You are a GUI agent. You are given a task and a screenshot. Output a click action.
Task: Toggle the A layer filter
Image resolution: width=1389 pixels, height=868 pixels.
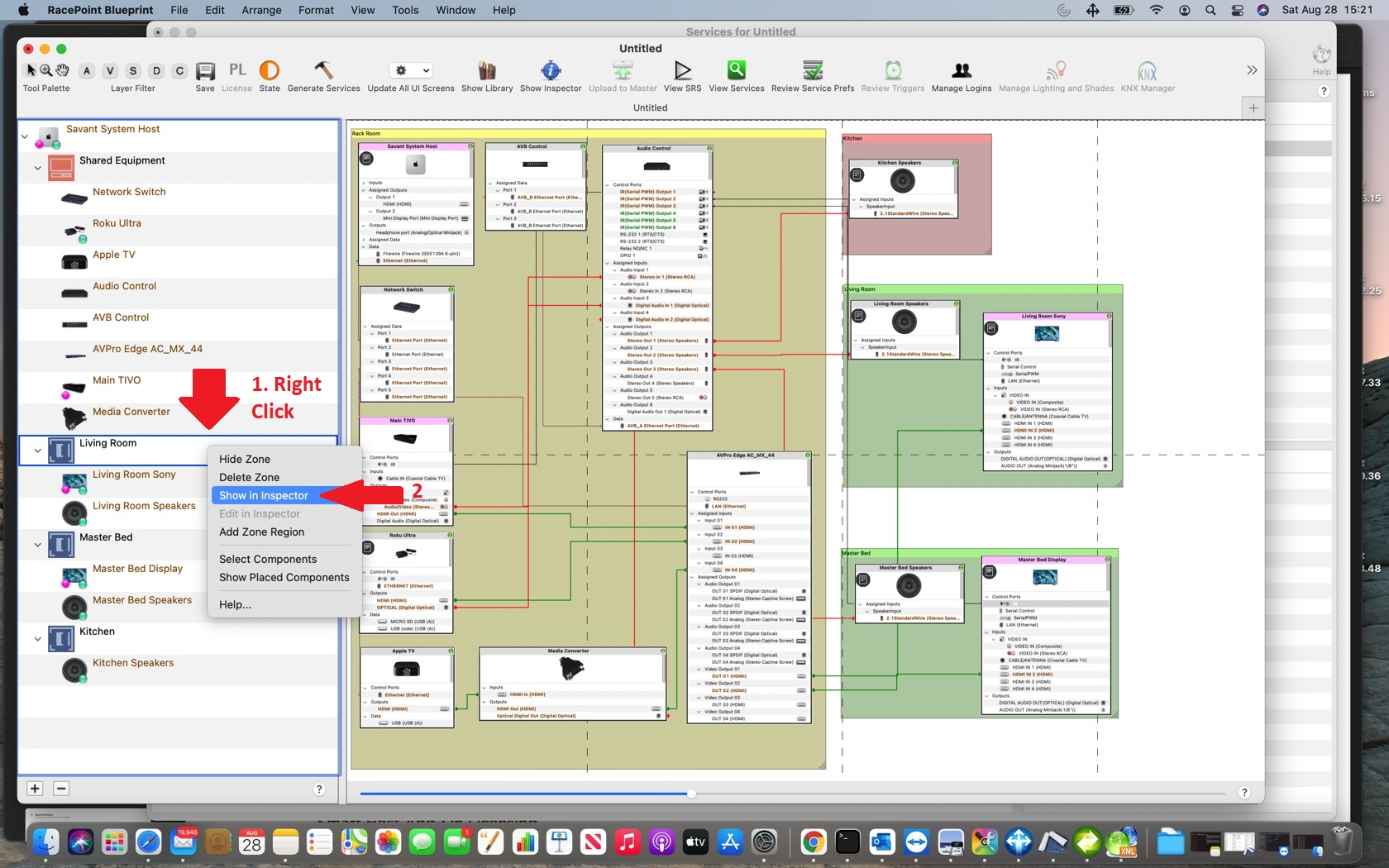pos(87,71)
